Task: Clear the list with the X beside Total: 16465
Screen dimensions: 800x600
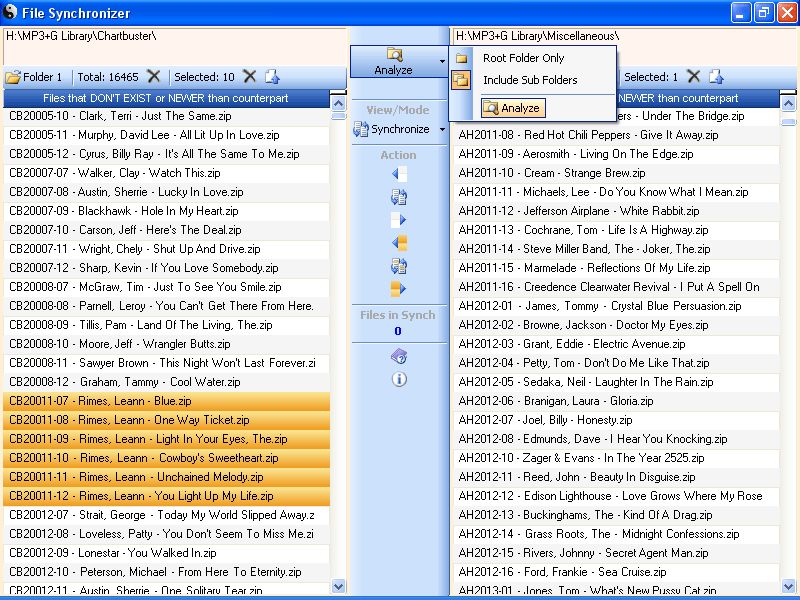Action: coord(153,77)
